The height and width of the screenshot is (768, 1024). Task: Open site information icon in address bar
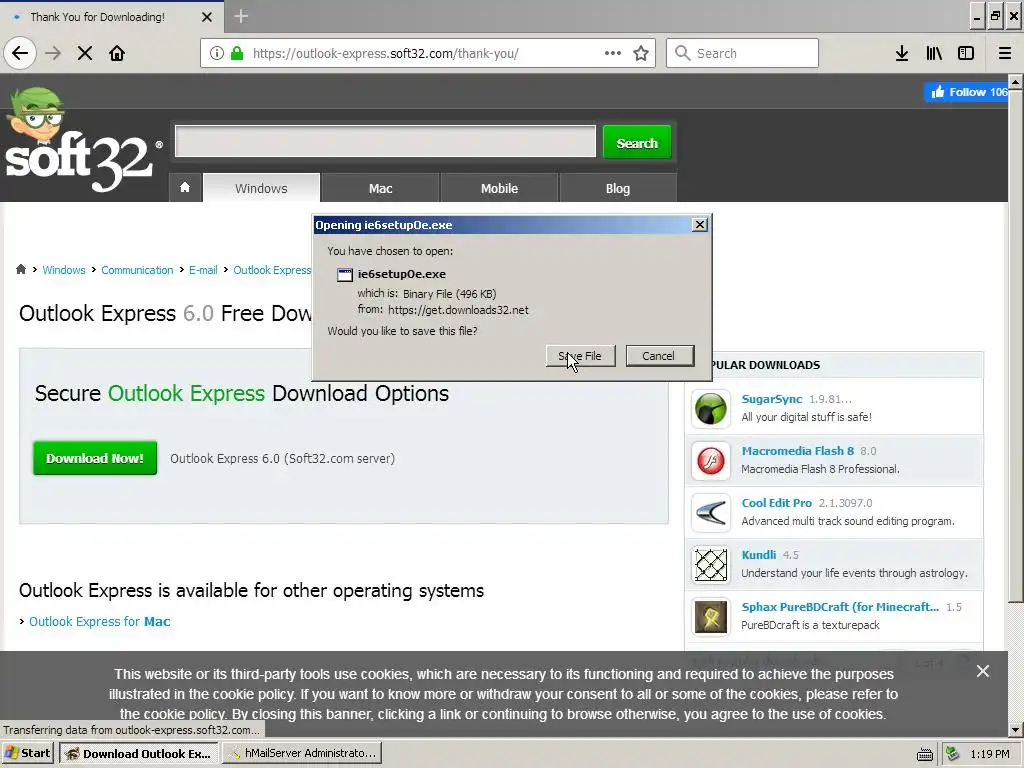click(216, 53)
